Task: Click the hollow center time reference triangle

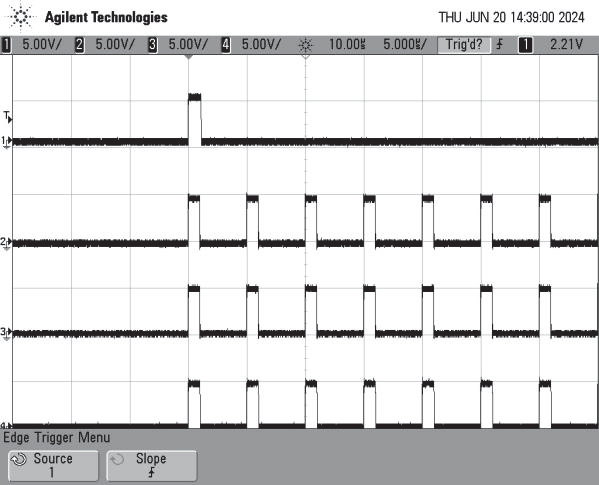Action: tap(305, 57)
